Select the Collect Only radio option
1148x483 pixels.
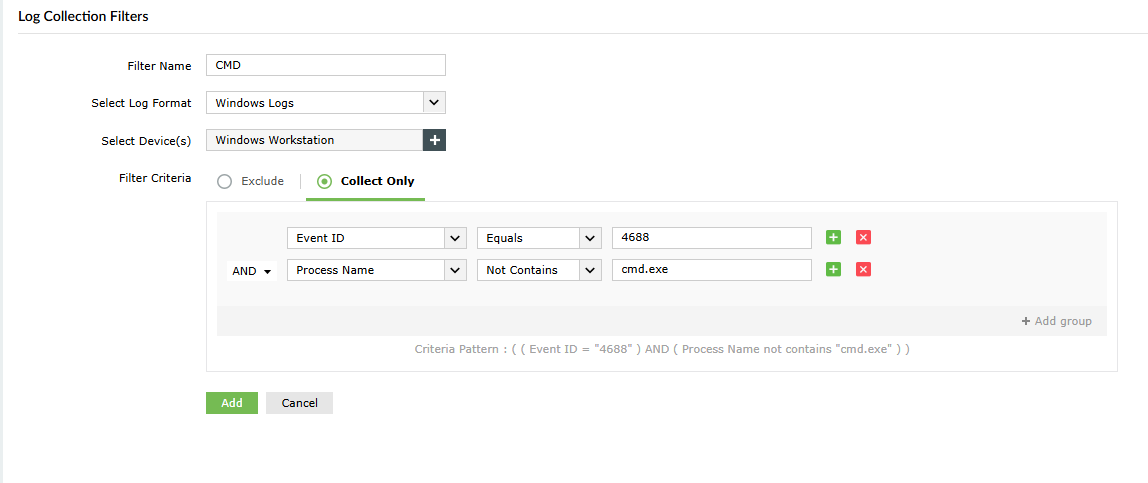(x=324, y=181)
